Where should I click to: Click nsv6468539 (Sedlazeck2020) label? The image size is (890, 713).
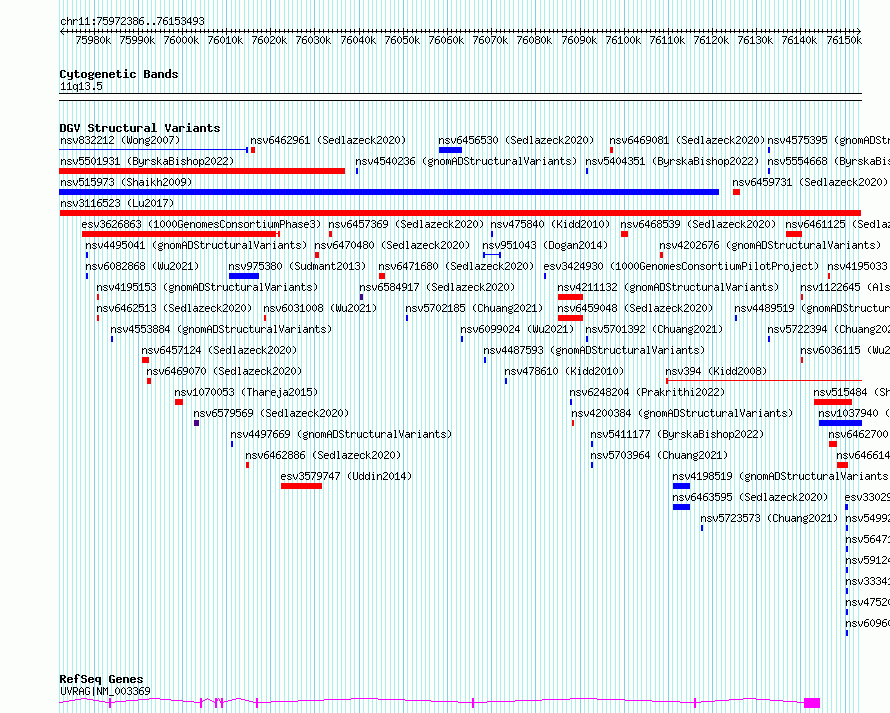698,224
